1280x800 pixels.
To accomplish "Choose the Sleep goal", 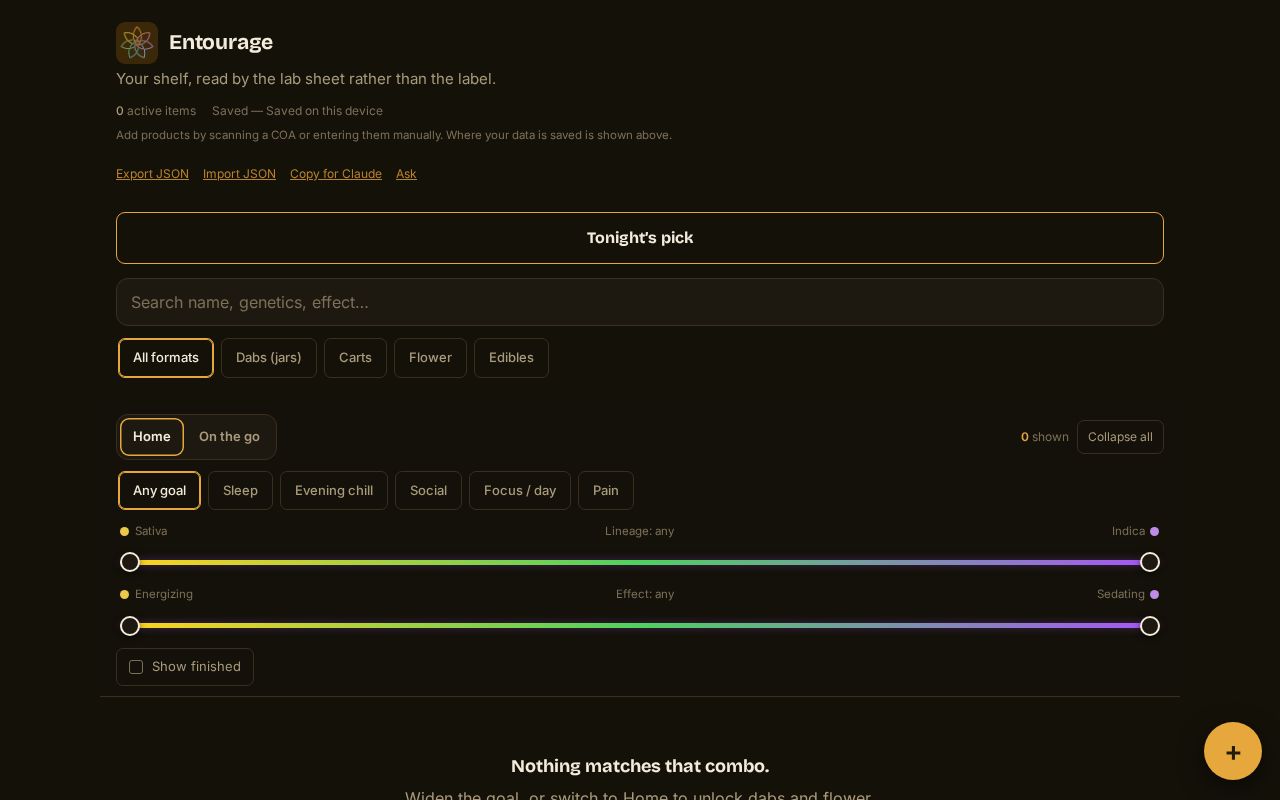I will [240, 491].
